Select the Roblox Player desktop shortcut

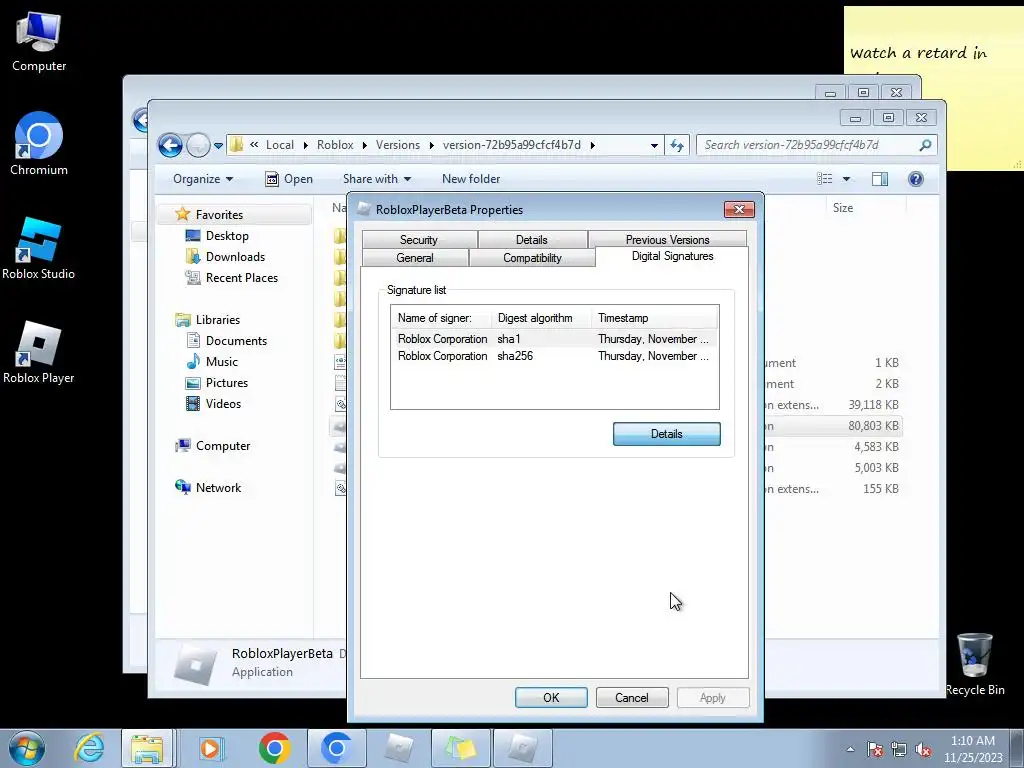tap(39, 353)
